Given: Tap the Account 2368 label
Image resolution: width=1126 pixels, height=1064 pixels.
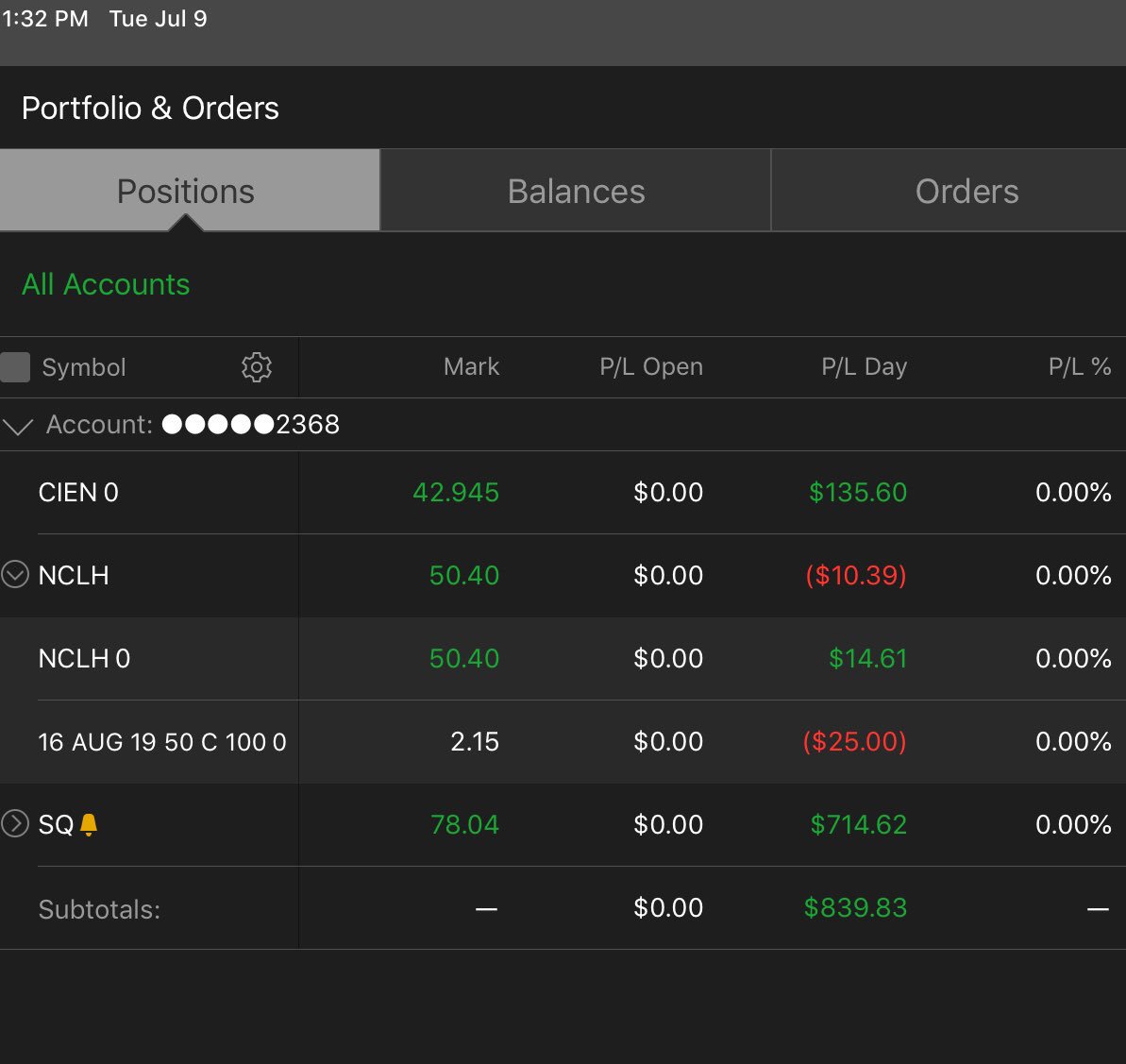Looking at the screenshot, I should tap(193, 425).
